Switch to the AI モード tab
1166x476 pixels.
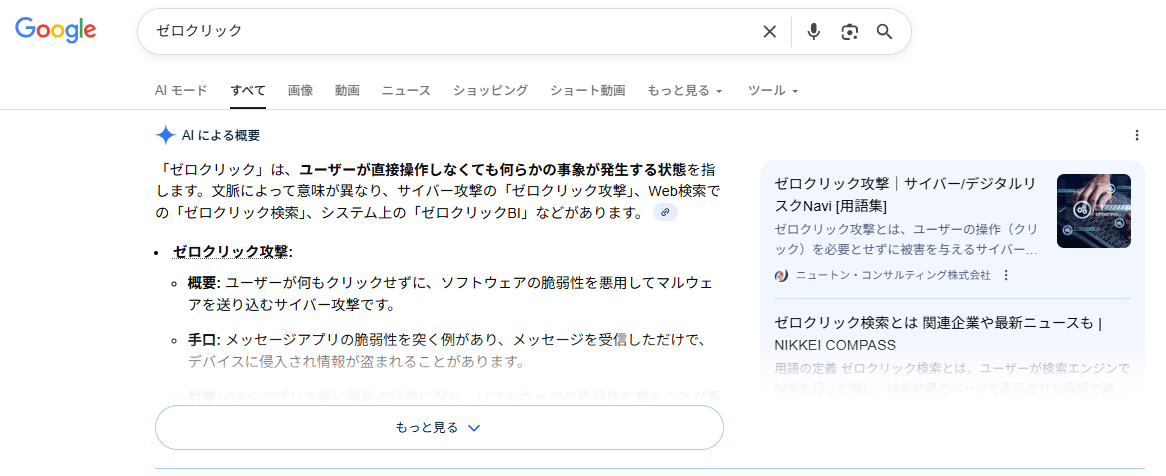pos(181,90)
